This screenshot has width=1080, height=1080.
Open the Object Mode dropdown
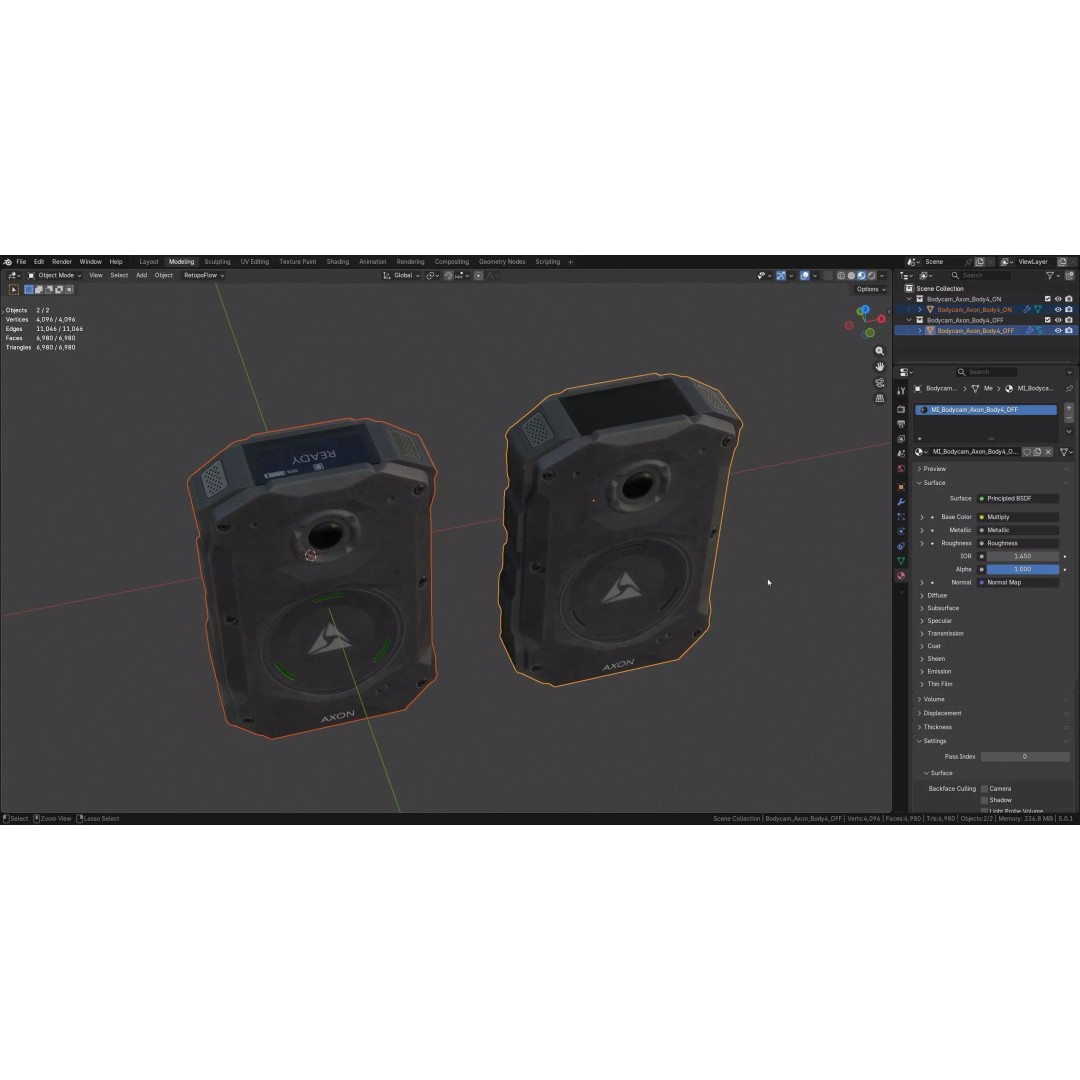click(54, 276)
